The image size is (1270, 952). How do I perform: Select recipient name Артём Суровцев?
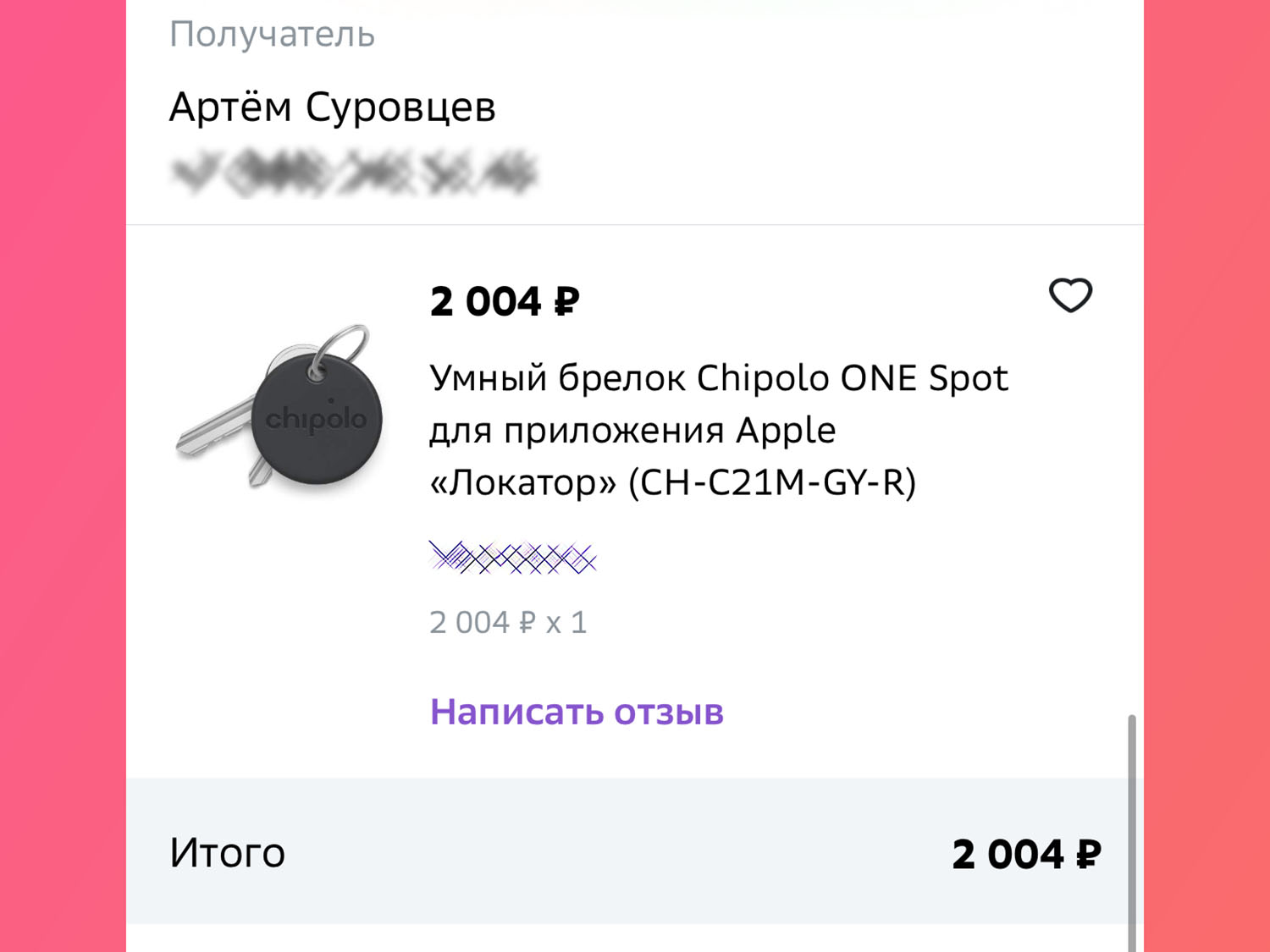332,107
